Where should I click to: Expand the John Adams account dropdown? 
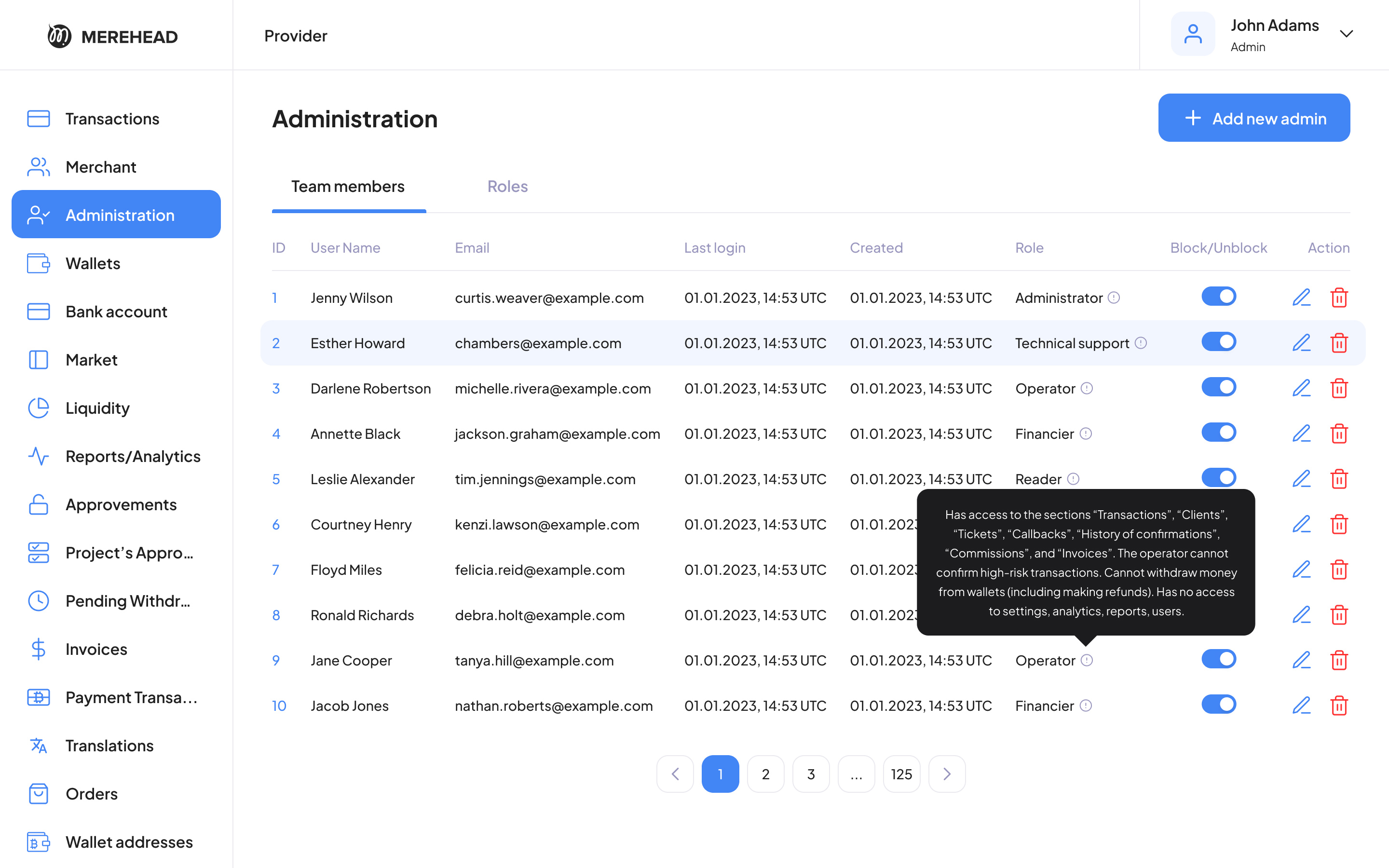1346,34
